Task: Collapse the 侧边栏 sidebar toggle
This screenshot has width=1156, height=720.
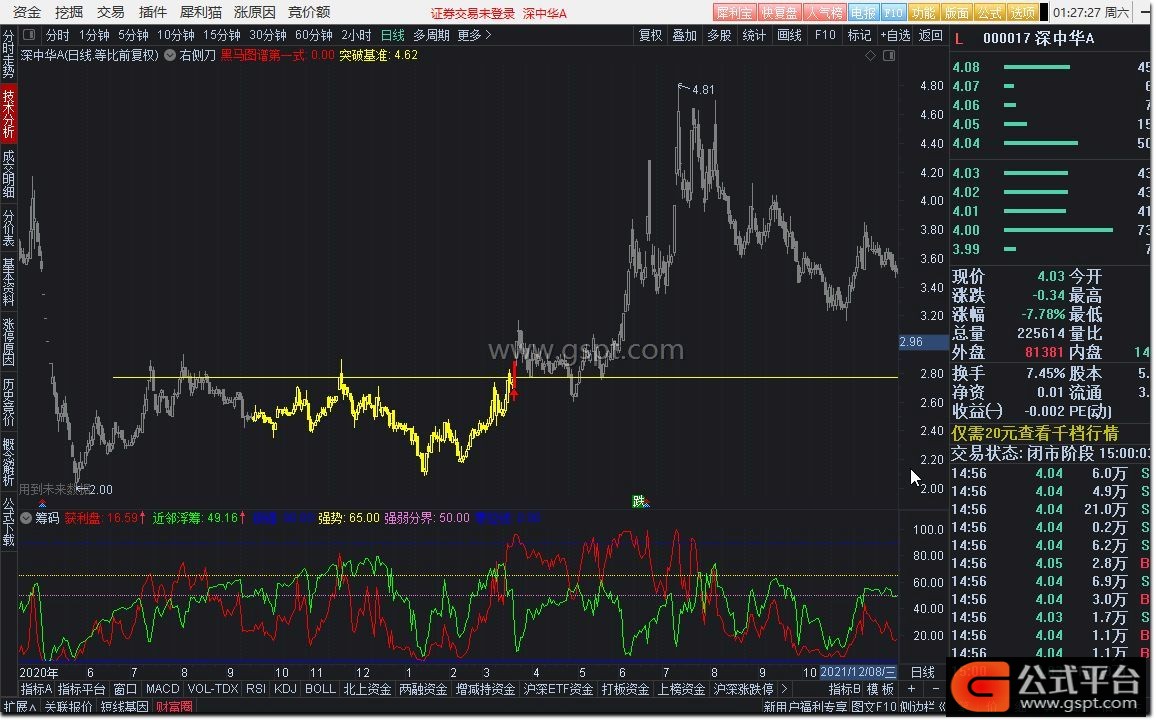Action: click(923, 707)
